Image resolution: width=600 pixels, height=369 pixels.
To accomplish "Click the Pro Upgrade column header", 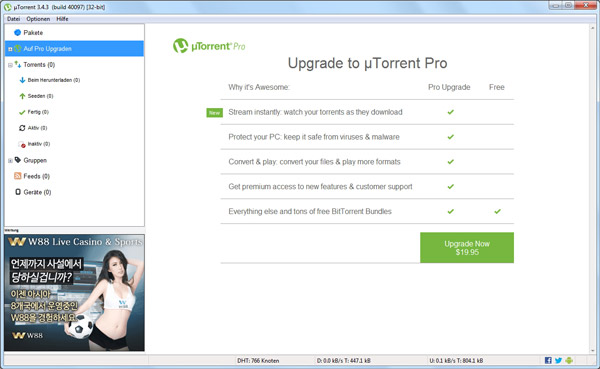I will click(x=449, y=87).
